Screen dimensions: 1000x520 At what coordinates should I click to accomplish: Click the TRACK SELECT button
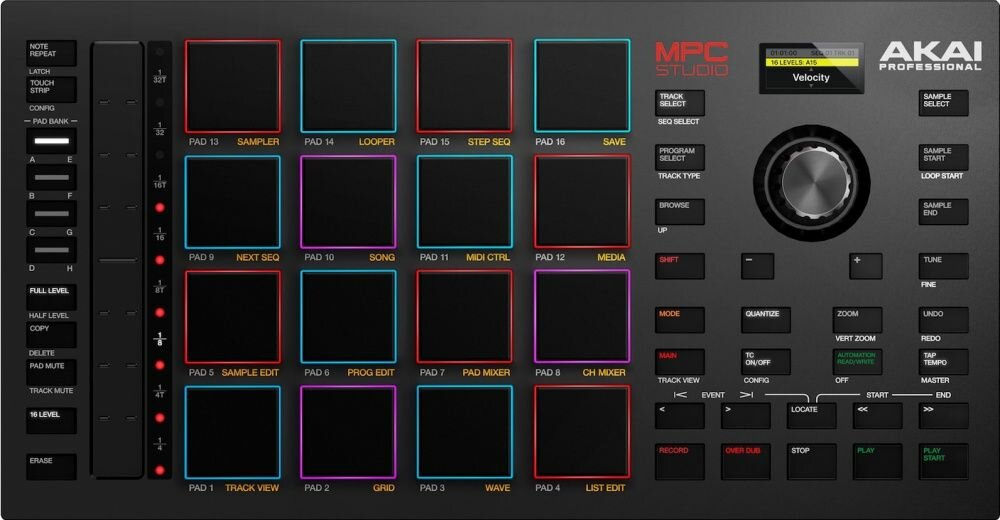pos(680,103)
